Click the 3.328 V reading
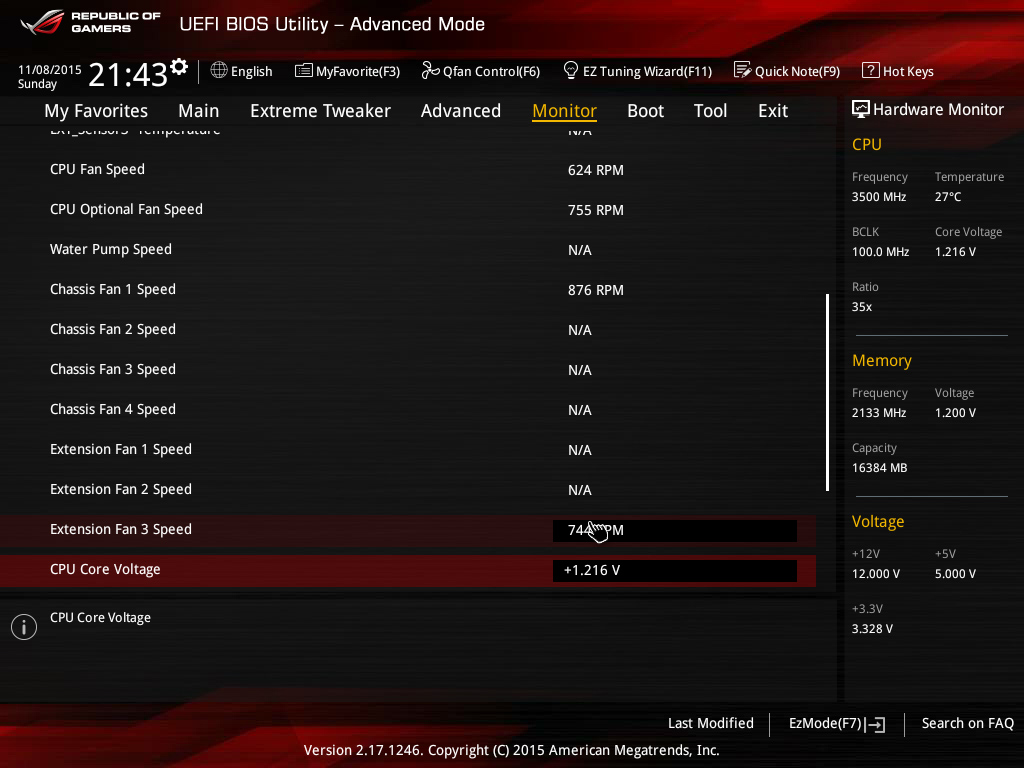 [x=872, y=628]
